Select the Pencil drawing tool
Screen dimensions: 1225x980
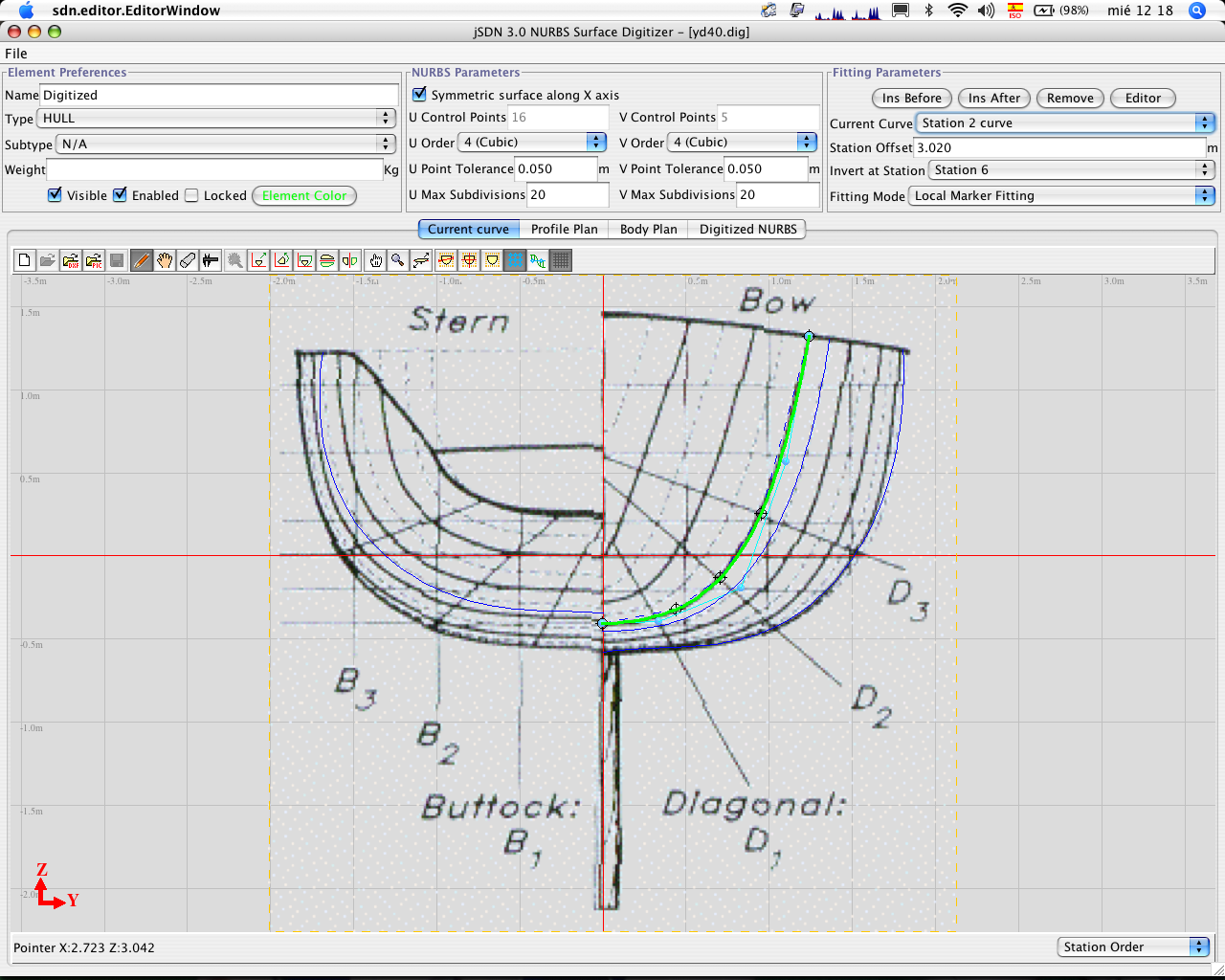[x=142, y=260]
